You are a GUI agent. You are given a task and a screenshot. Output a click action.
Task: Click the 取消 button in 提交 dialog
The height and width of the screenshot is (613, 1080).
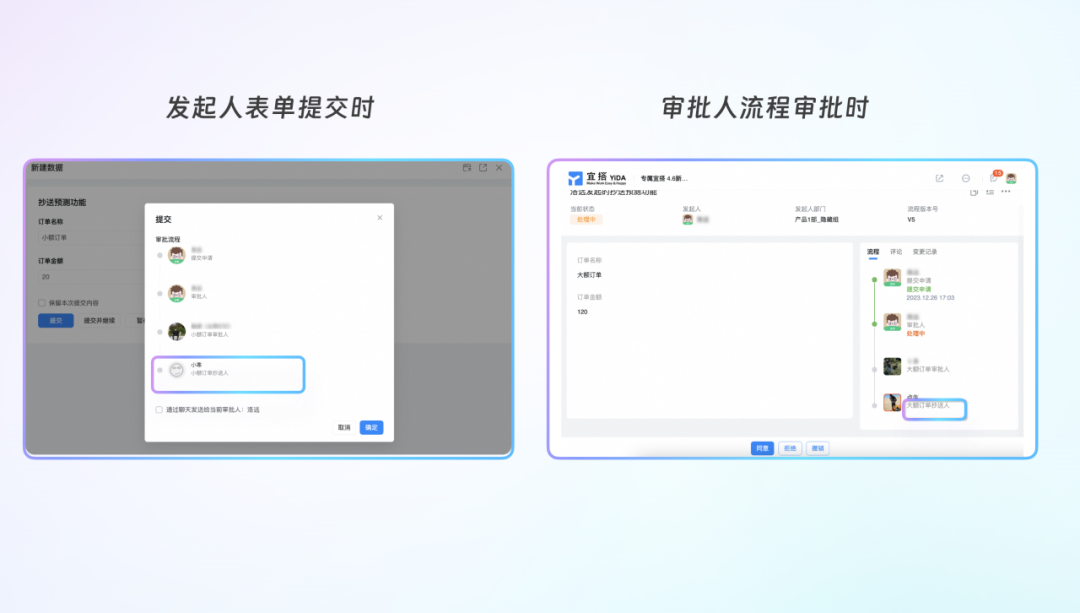click(344, 428)
